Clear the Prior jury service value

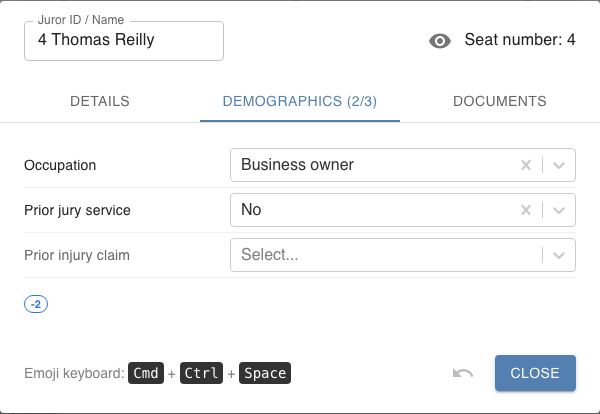click(526, 210)
